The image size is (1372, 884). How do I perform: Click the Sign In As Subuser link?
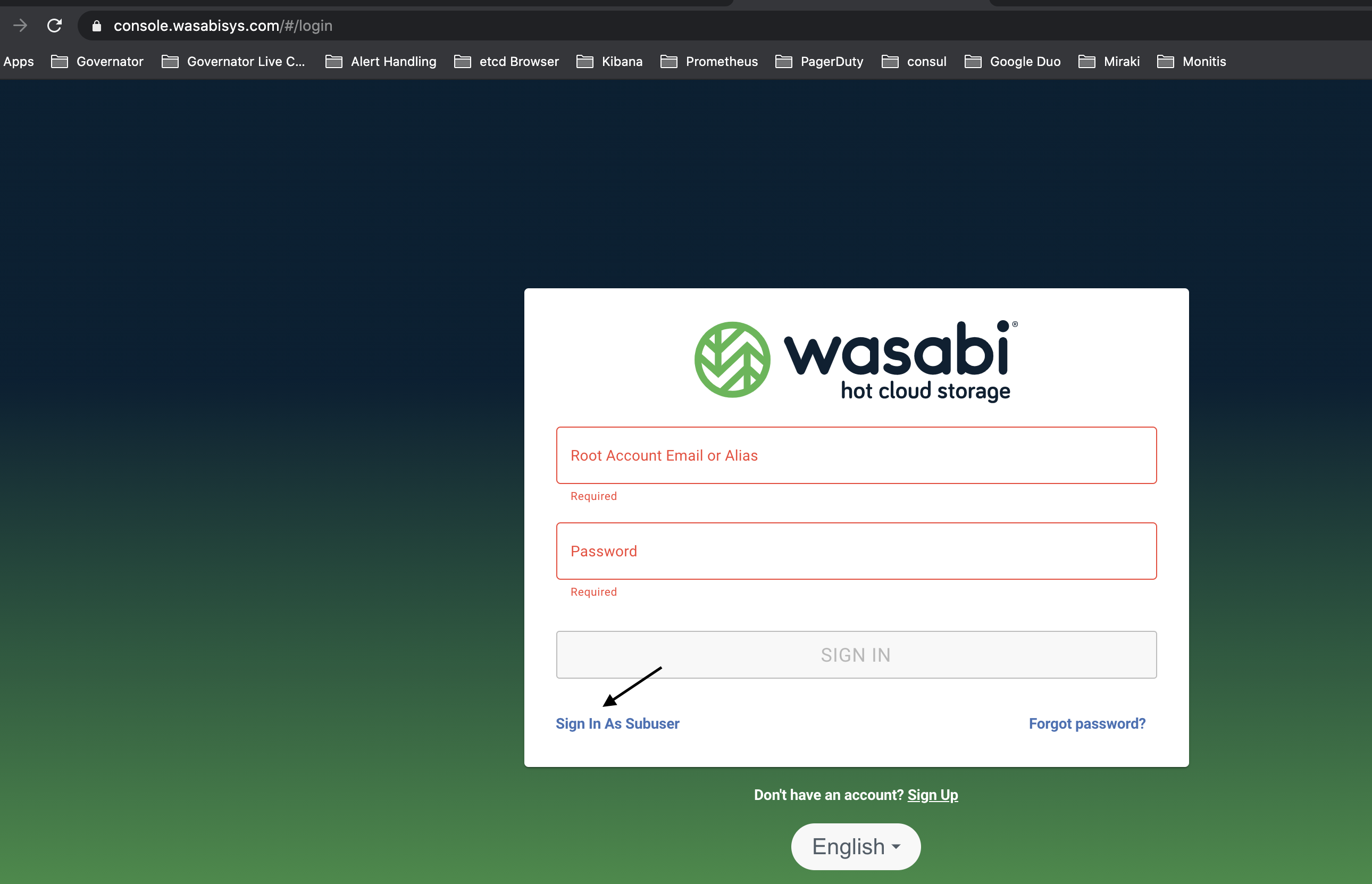(617, 723)
